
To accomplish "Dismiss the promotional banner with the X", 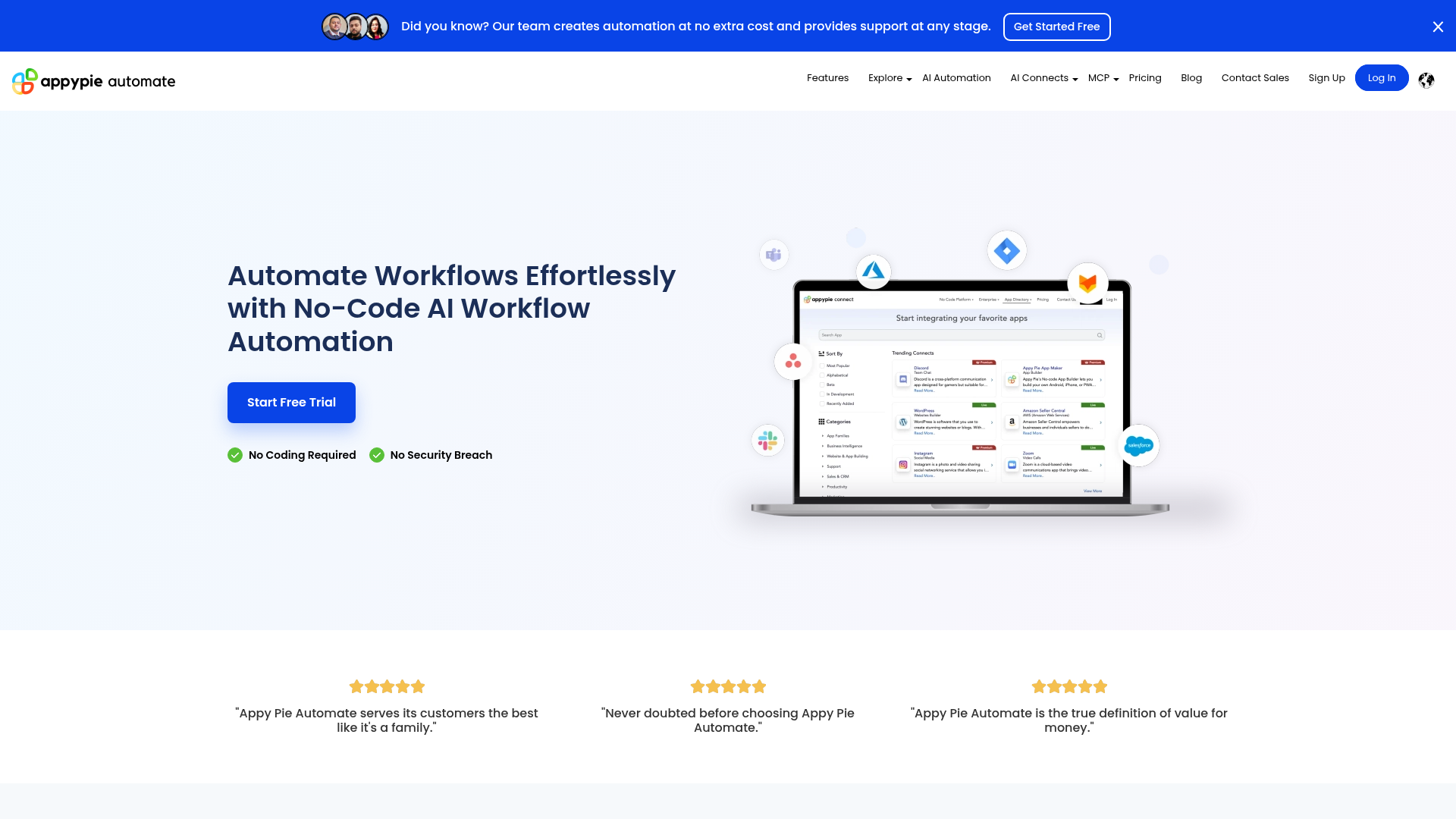I will (x=1438, y=27).
